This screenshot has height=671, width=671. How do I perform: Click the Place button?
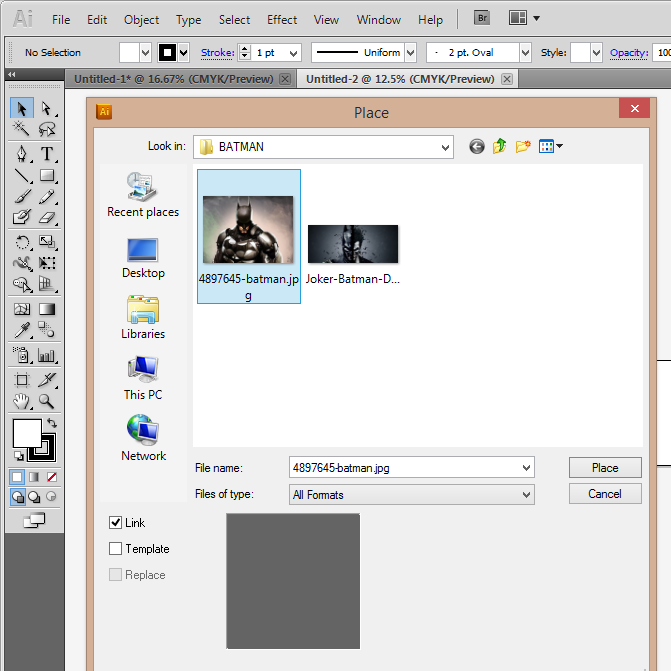605,468
